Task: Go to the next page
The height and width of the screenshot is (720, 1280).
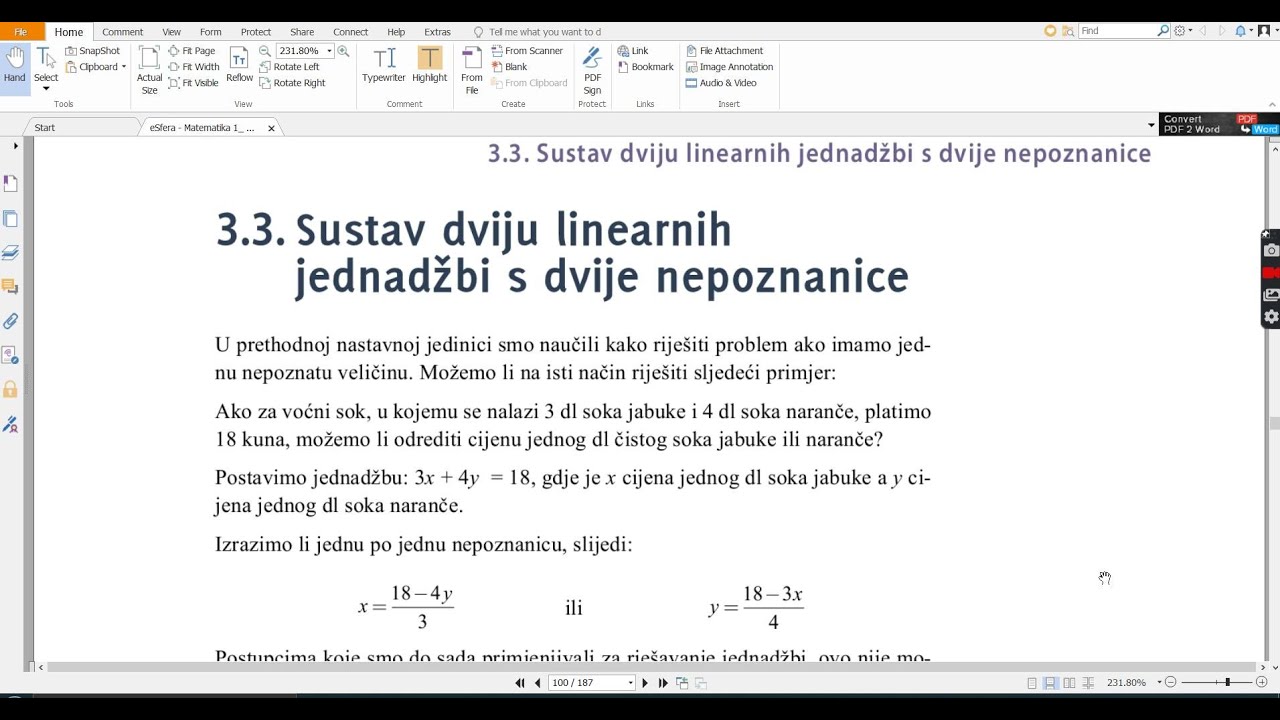Action: tap(645, 683)
